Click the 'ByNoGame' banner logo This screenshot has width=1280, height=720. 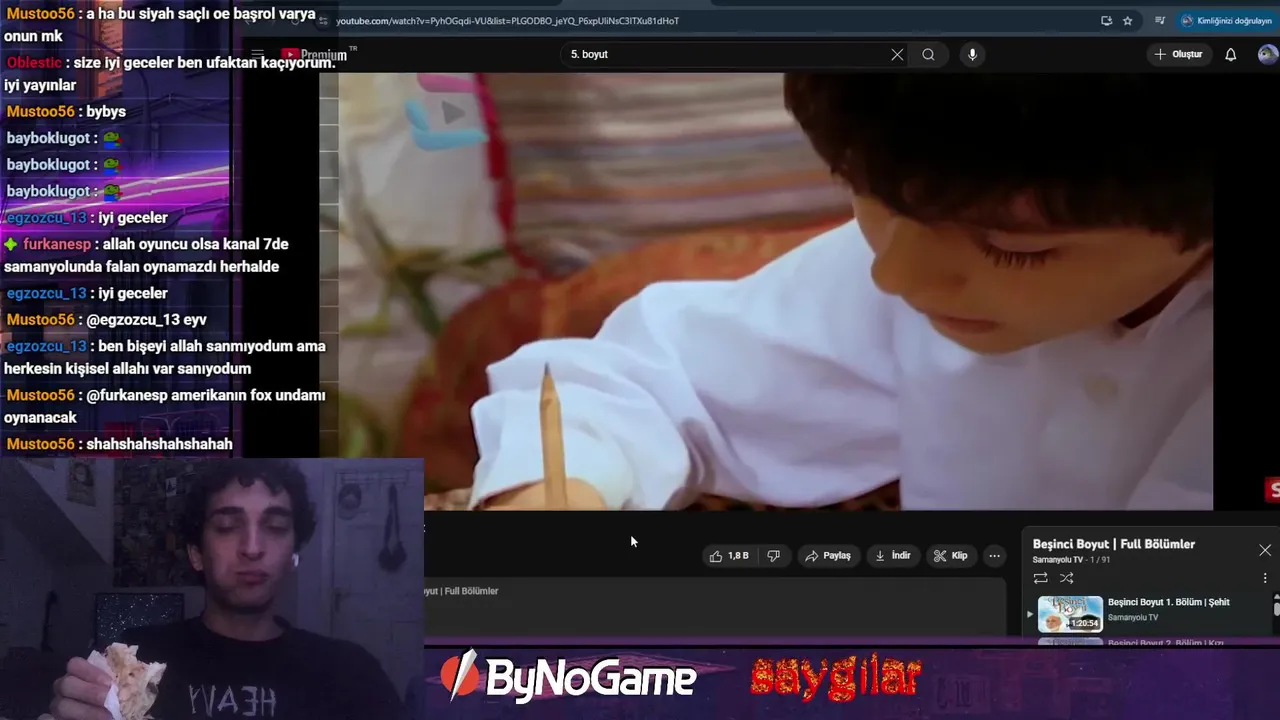click(x=568, y=678)
